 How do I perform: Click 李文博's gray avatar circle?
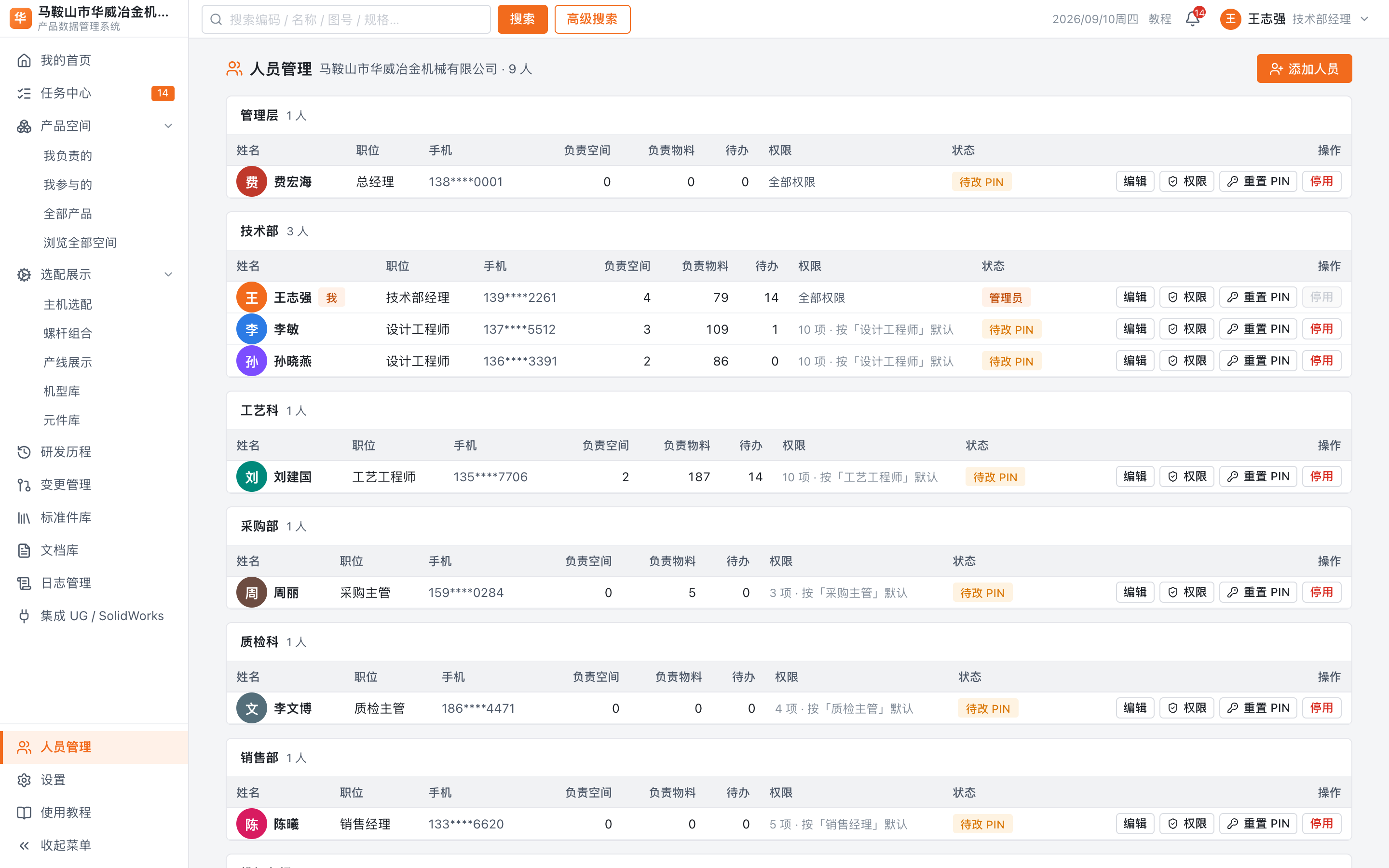tap(251, 708)
